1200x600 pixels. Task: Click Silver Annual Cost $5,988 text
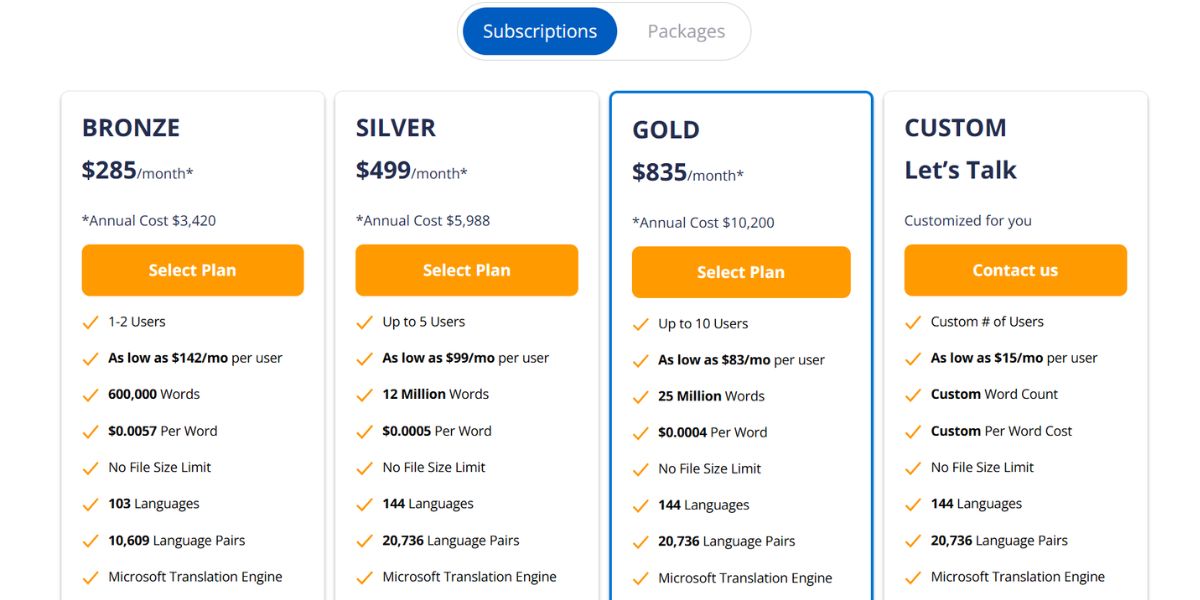click(423, 221)
